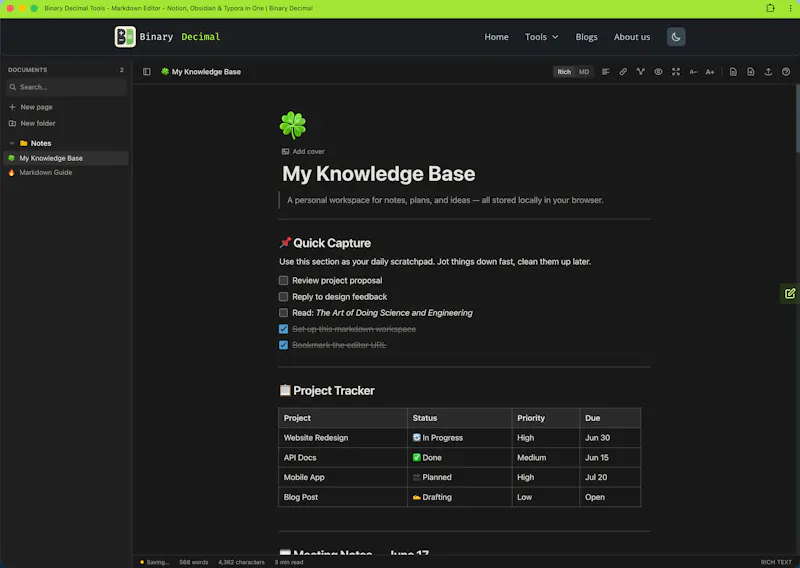Click the Notes folder icon
800x568 pixels.
click(x=23, y=143)
